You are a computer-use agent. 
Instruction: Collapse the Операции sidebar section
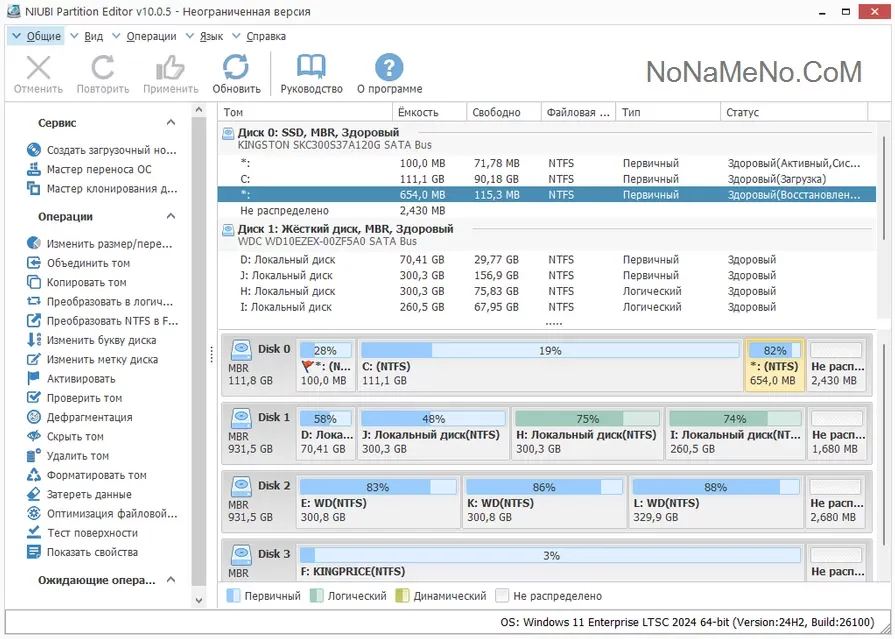coord(171,217)
